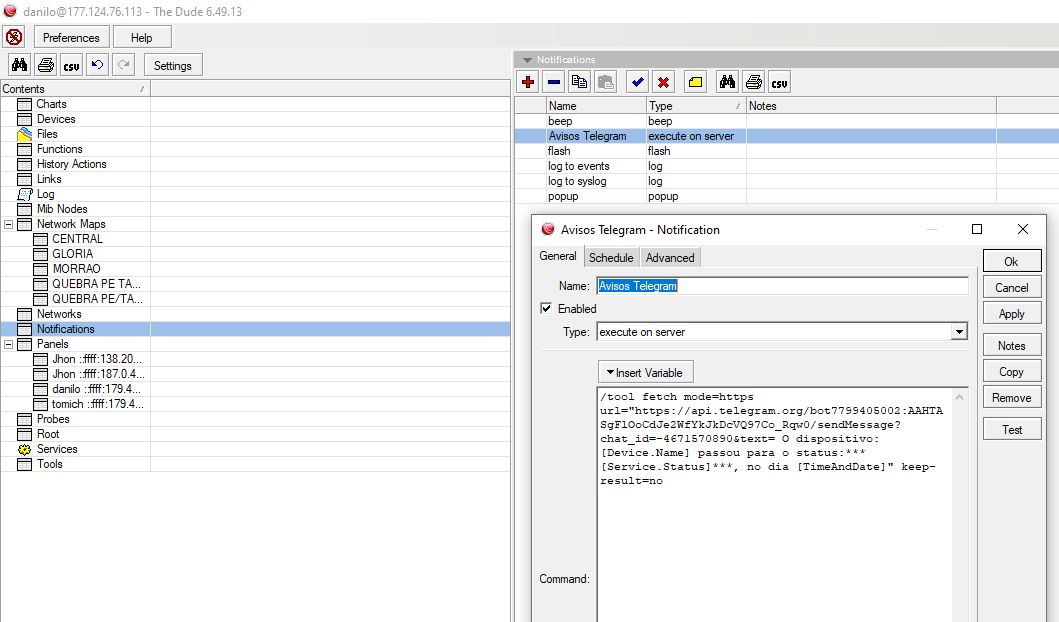Open the MORRAO network map
This screenshot has height=622, width=1059.
(x=76, y=269)
